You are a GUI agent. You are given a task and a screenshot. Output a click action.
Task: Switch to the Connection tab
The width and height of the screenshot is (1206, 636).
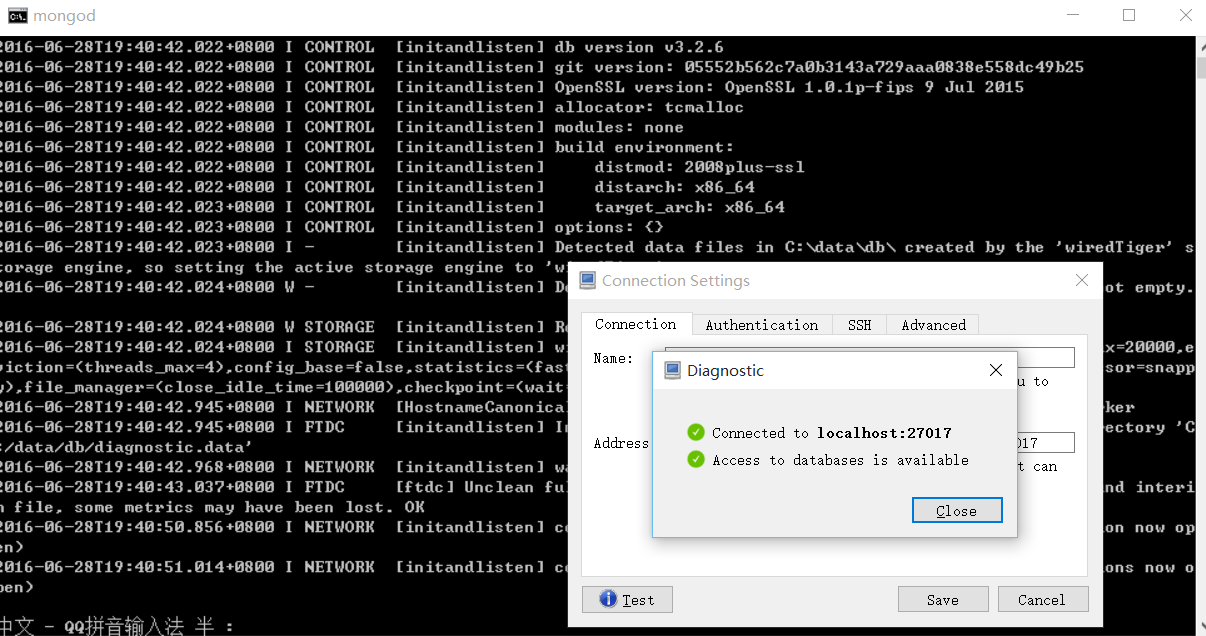(636, 324)
